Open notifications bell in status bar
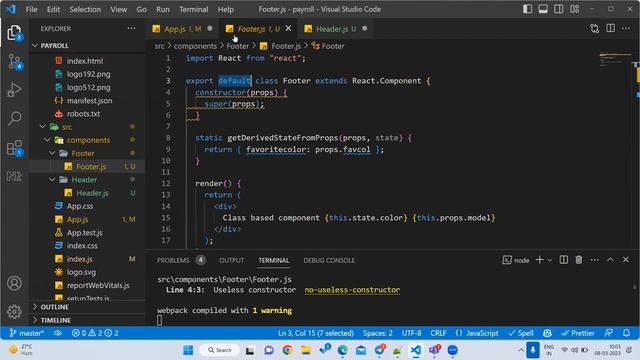The image size is (640, 360). [x=626, y=333]
